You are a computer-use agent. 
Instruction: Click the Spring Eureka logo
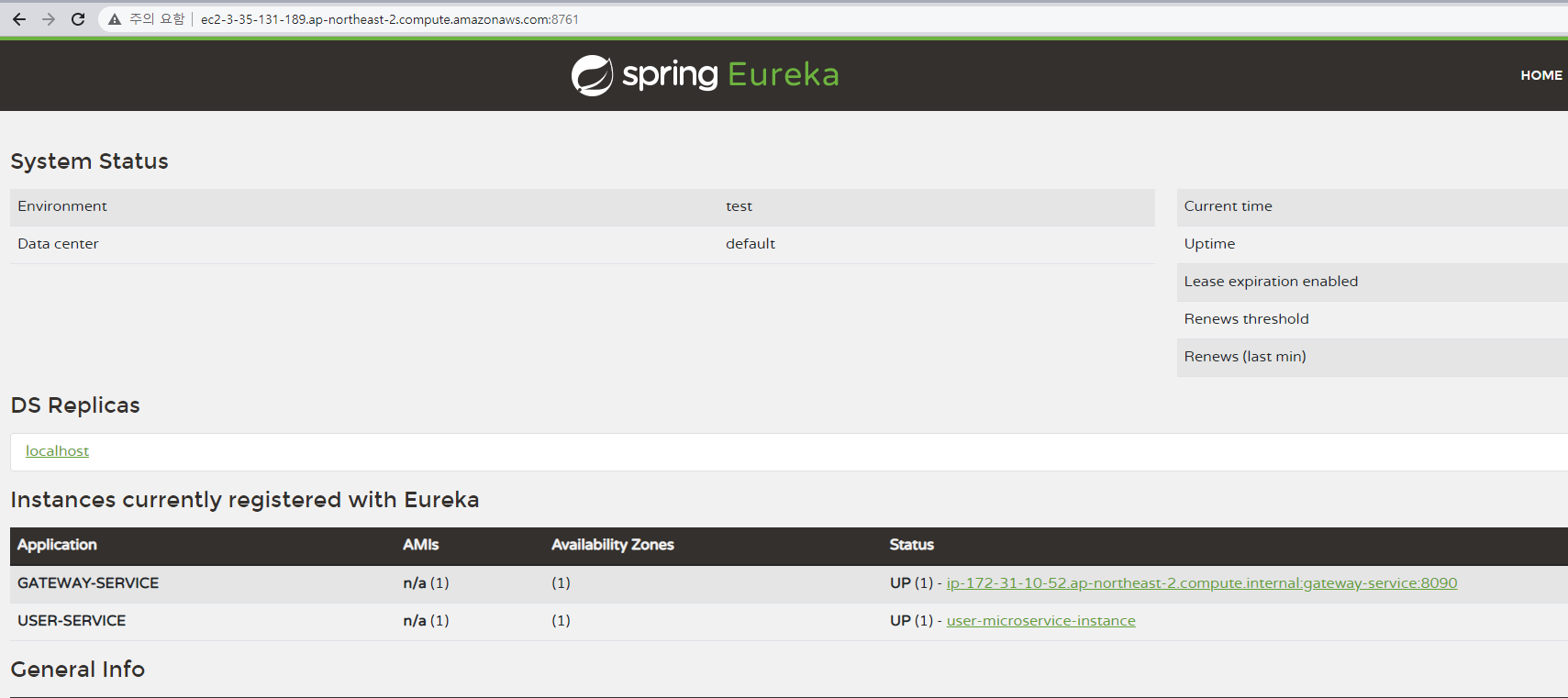point(705,74)
